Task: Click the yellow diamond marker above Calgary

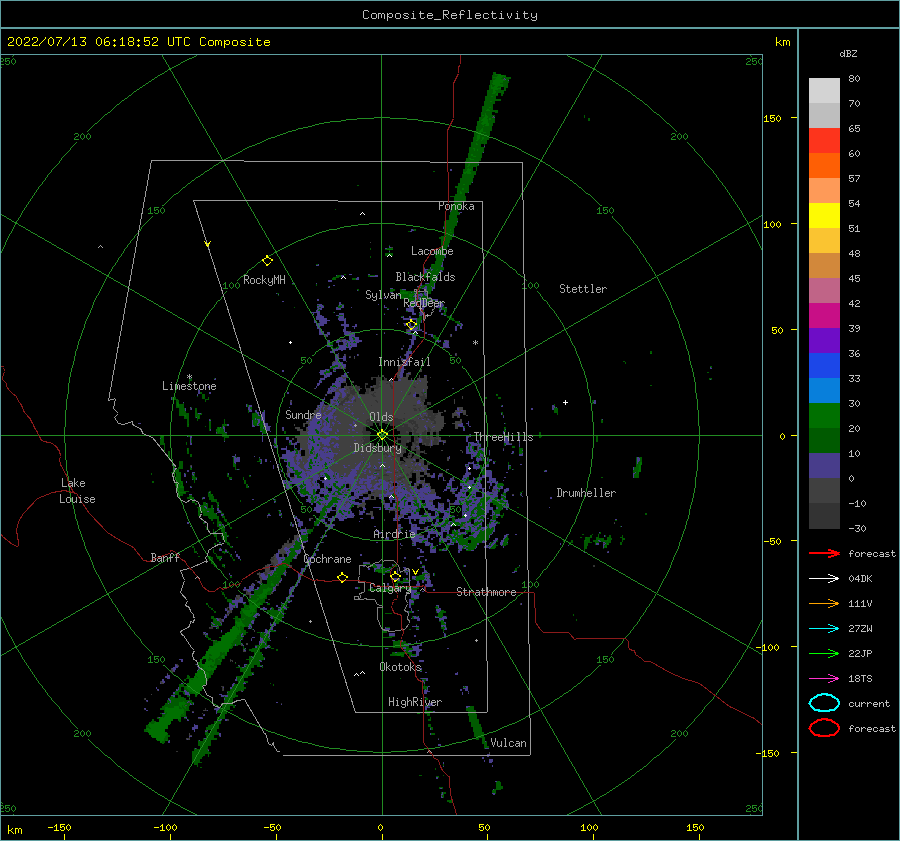Action: (x=395, y=576)
